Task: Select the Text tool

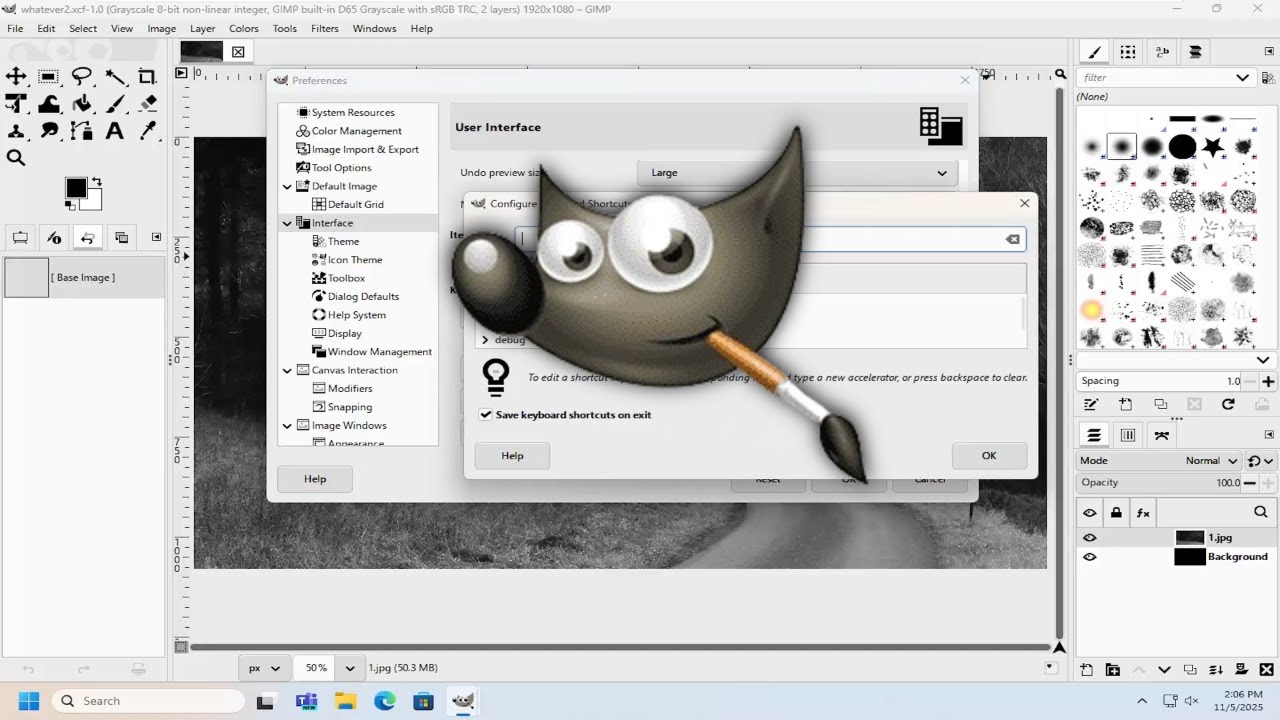Action: click(115, 130)
